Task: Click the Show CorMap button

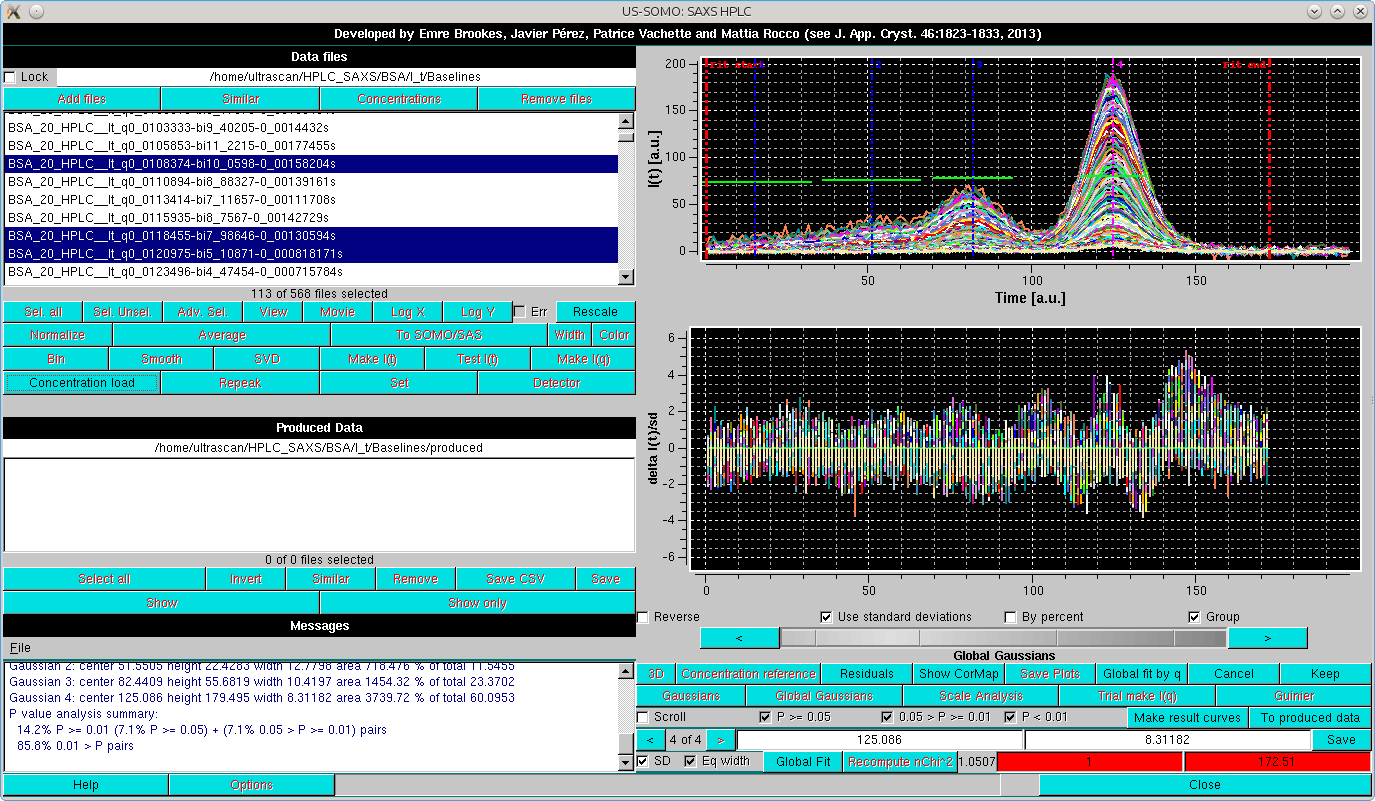Action: point(959,674)
